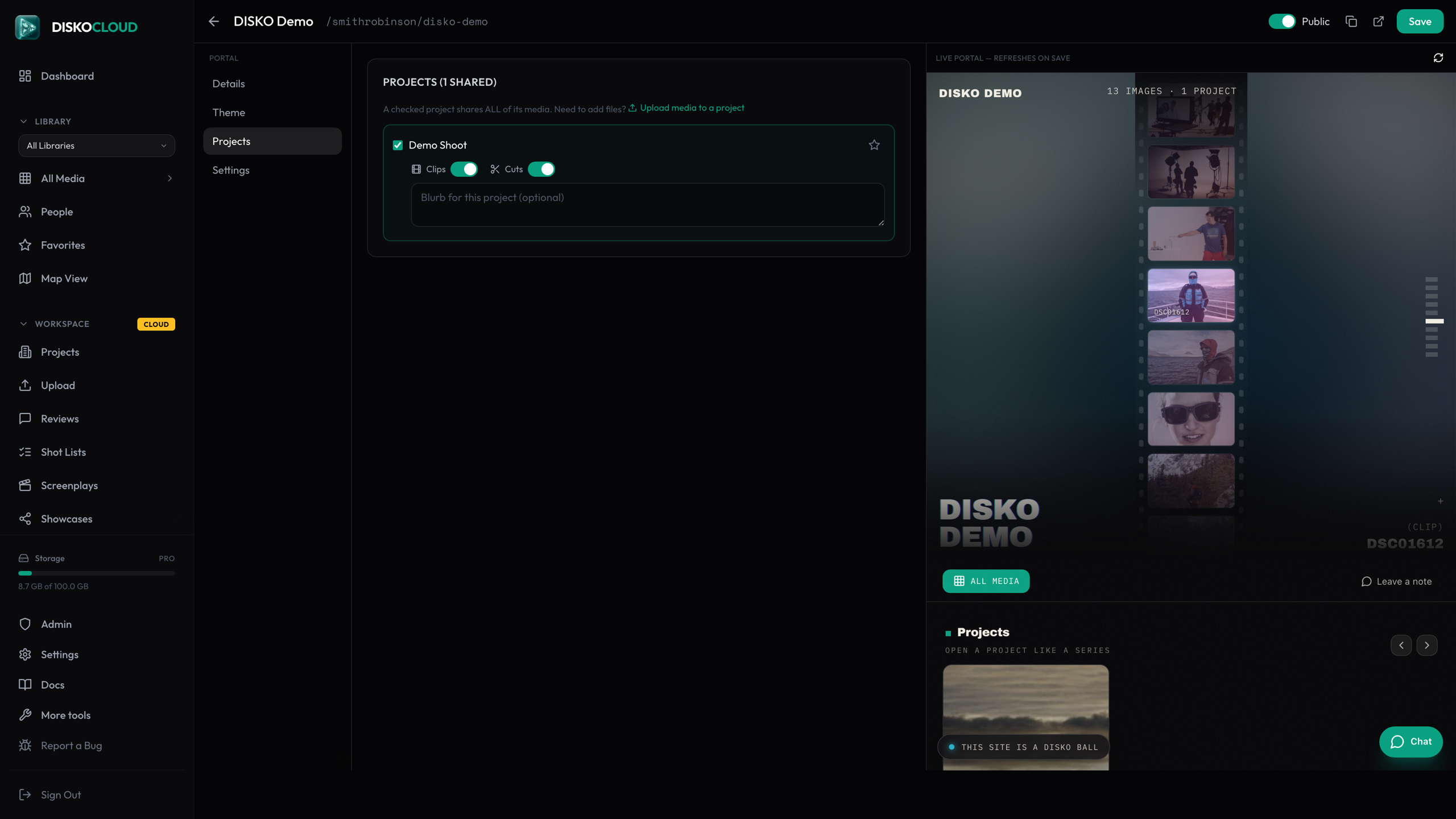Uncheck the Demo Shoot checkbox

click(398, 146)
